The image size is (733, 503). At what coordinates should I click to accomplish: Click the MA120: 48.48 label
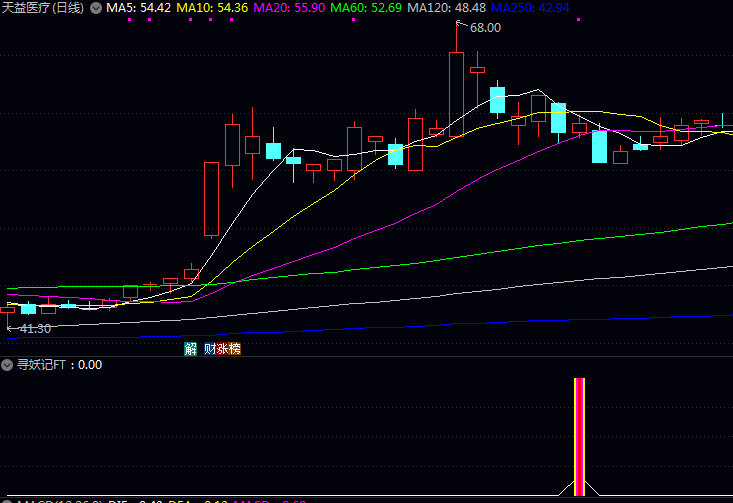pos(446,8)
